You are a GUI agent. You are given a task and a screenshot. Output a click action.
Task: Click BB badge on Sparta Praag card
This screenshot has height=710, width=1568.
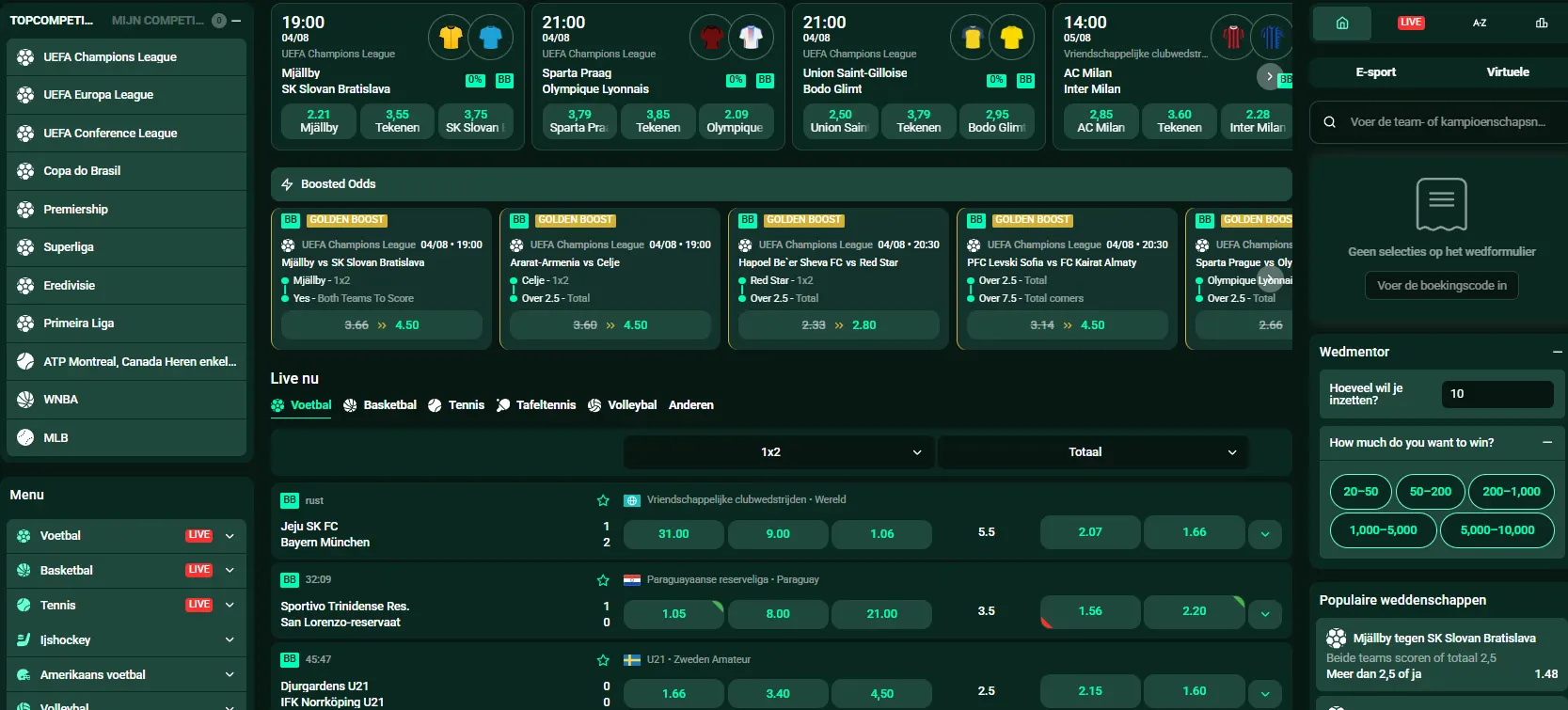point(765,81)
